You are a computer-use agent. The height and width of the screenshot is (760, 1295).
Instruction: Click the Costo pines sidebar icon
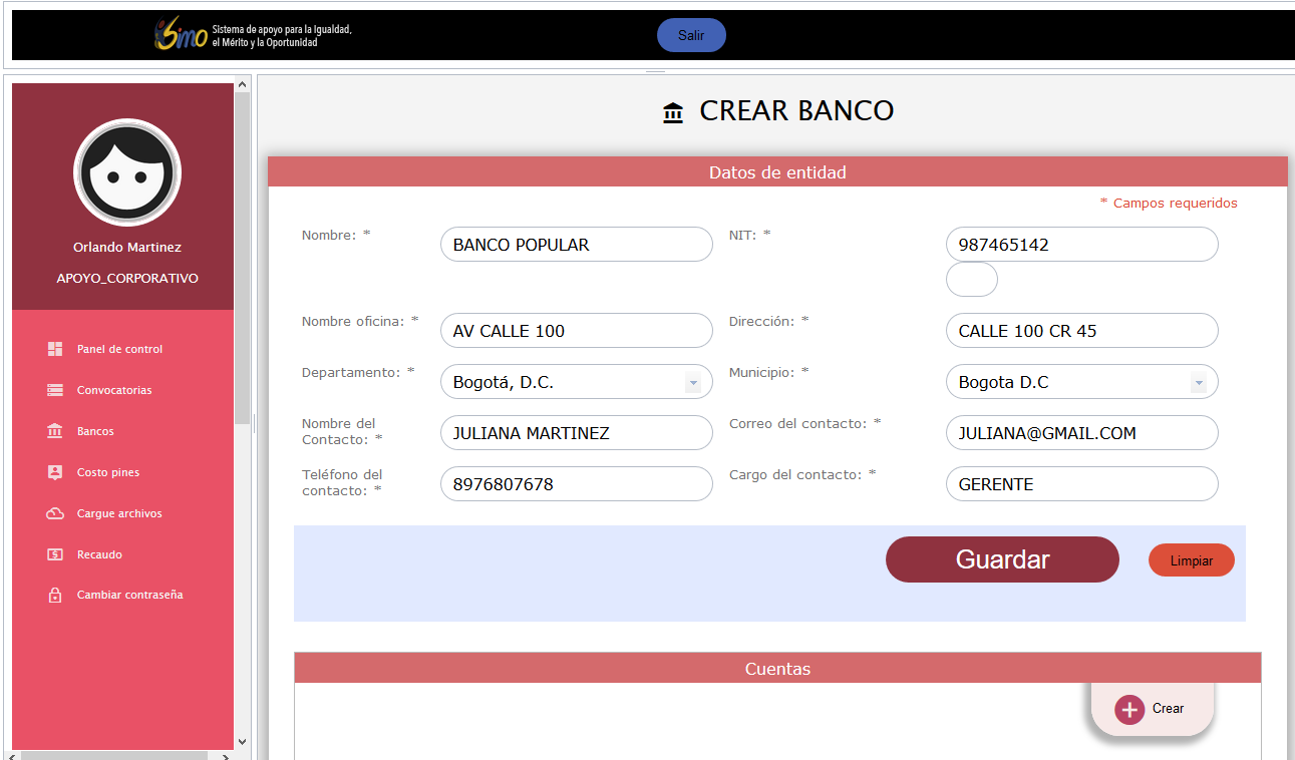pyautogui.click(x=55, y=472)
